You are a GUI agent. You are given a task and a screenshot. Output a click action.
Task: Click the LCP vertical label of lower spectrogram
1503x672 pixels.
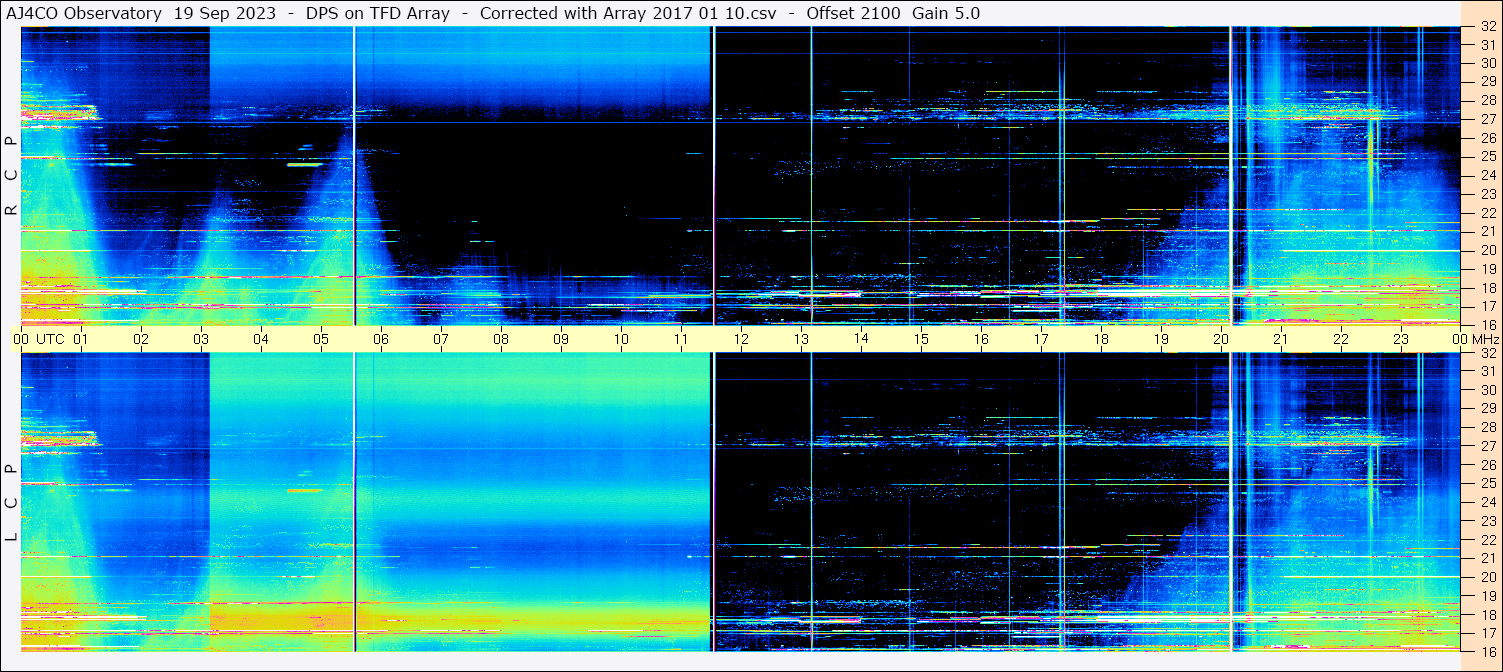11,503
